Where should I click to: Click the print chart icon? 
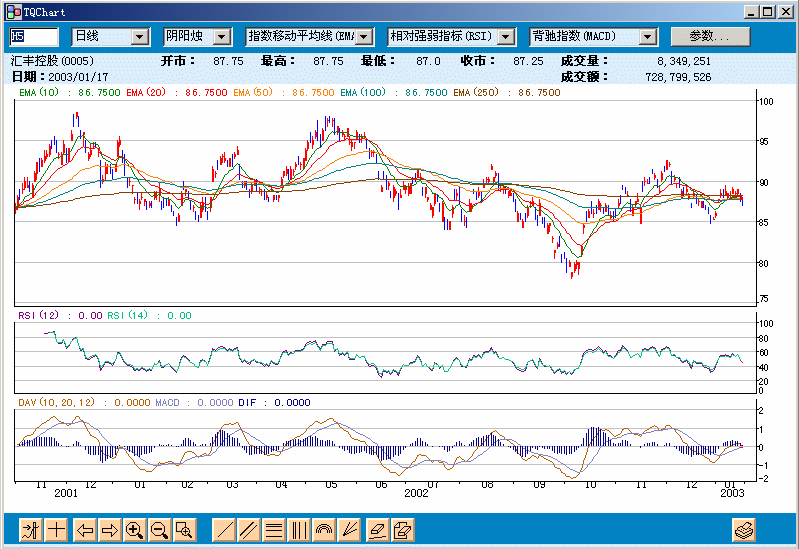click(x=744, y=530)
